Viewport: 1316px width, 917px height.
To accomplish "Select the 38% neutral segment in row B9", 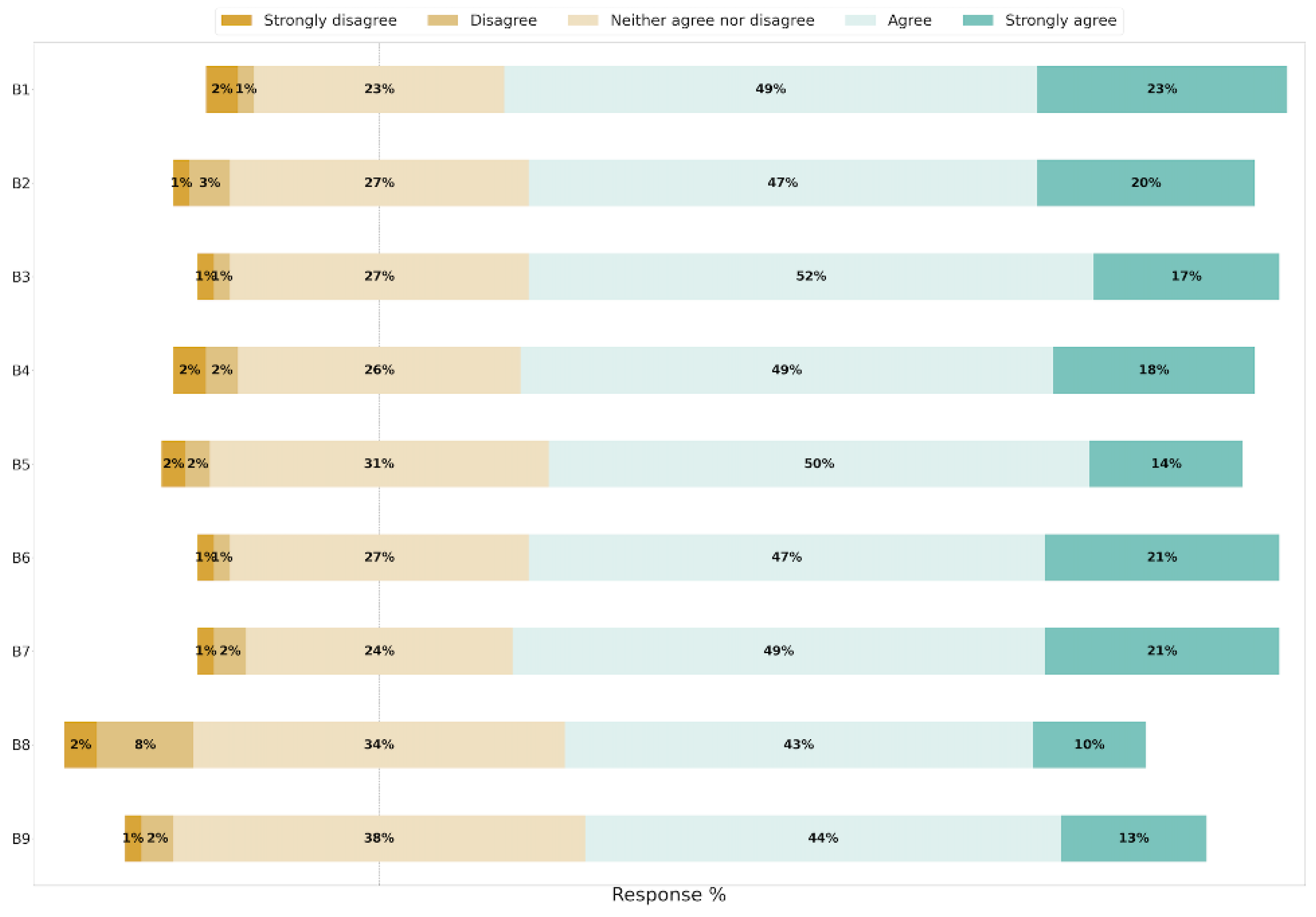I will 379,838.
